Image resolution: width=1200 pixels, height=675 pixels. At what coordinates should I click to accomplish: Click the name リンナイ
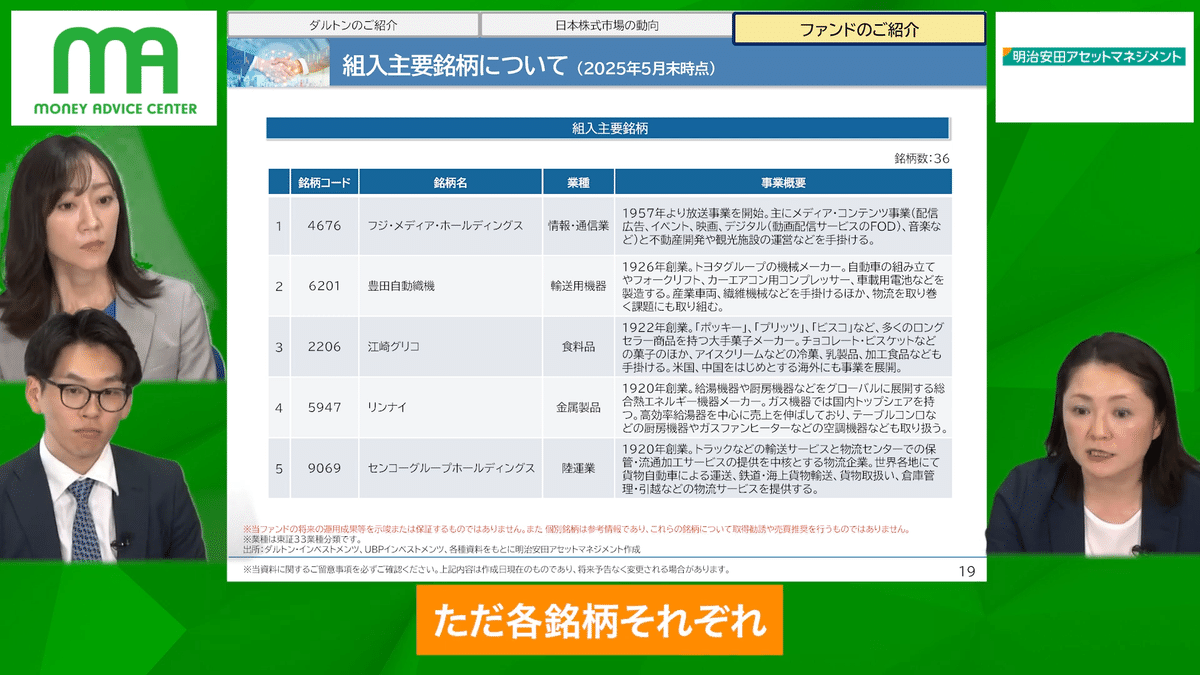tap(386, 407)
